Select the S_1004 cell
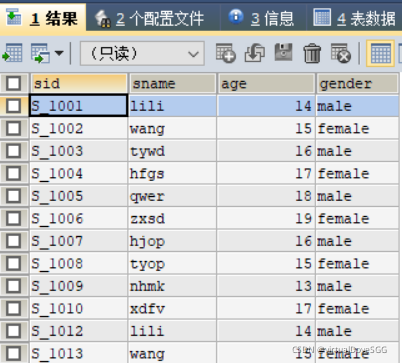 (79, 173)
